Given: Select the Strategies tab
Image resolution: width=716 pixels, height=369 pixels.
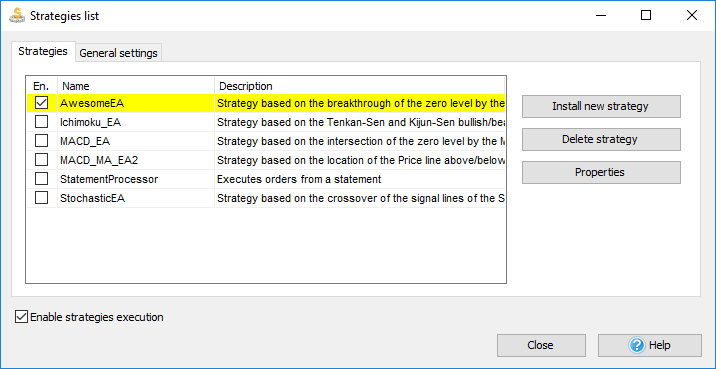Looking at the screenshot, I should pyautogui.click(x=43, y=51).
